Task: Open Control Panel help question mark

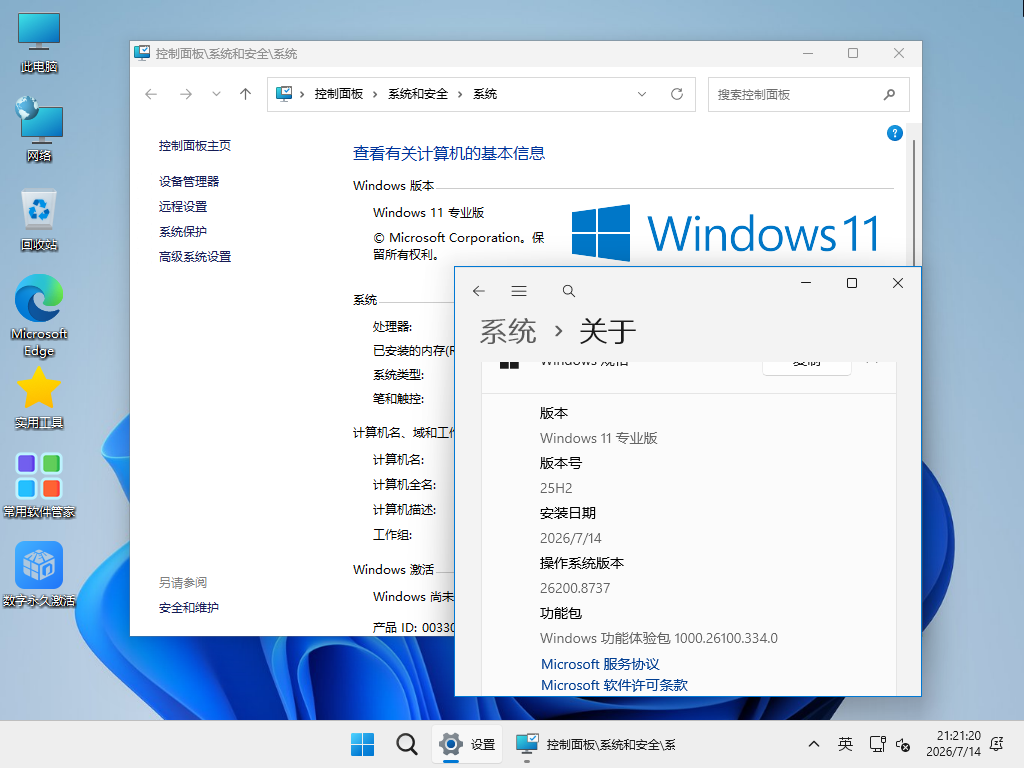Action: (x=895, y=133)
